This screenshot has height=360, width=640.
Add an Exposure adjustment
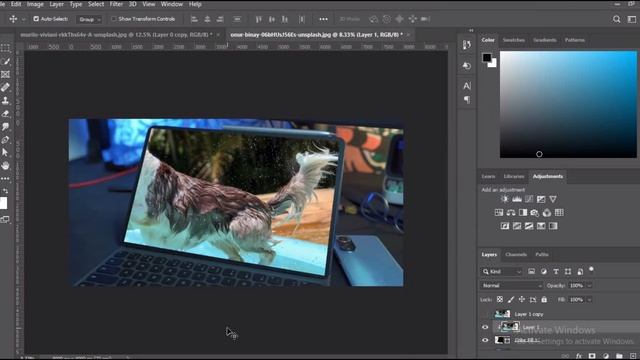tap(541, 199)
